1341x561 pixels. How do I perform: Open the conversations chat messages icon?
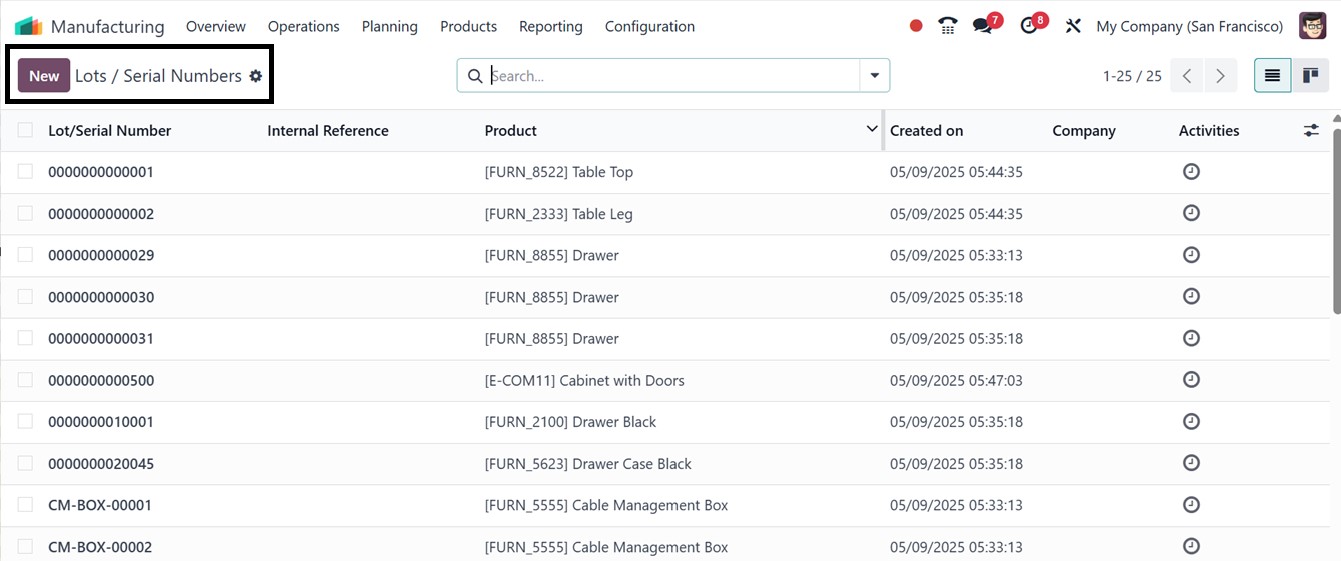point(983,26)
